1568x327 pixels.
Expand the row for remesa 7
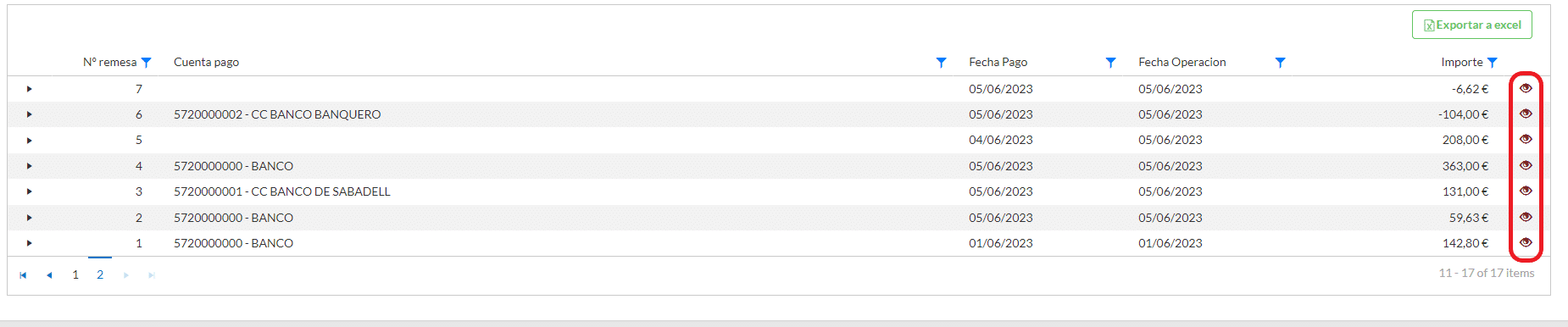[29, 89]
